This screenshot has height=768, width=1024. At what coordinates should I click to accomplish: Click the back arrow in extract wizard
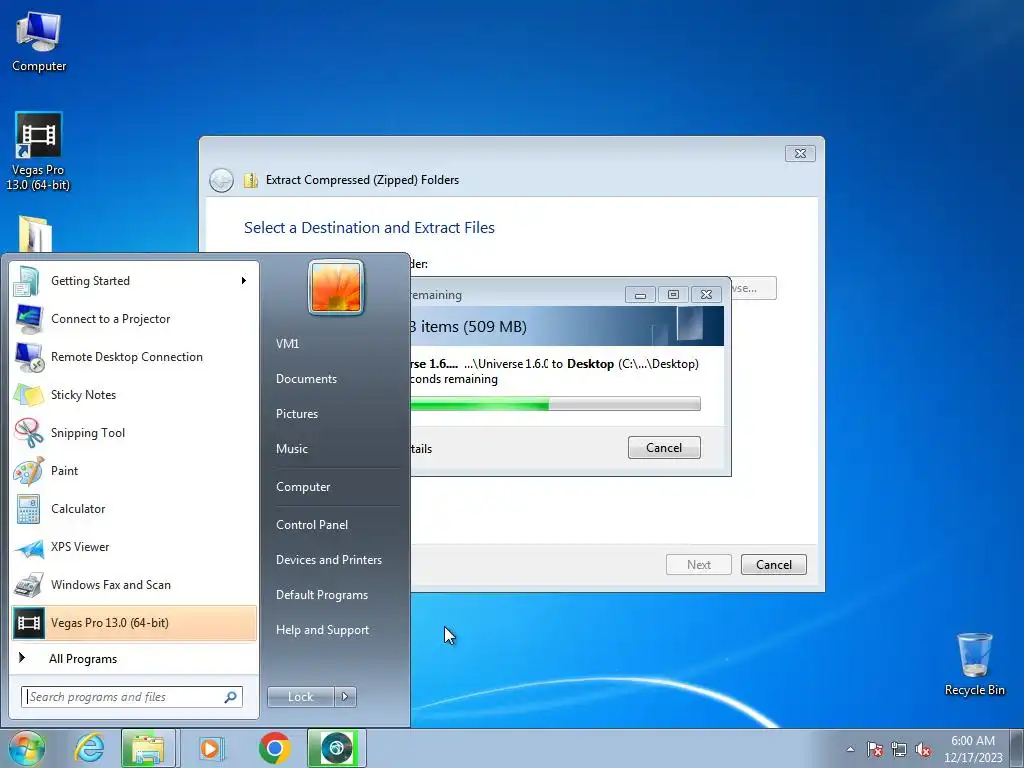[x=221, y=180]
